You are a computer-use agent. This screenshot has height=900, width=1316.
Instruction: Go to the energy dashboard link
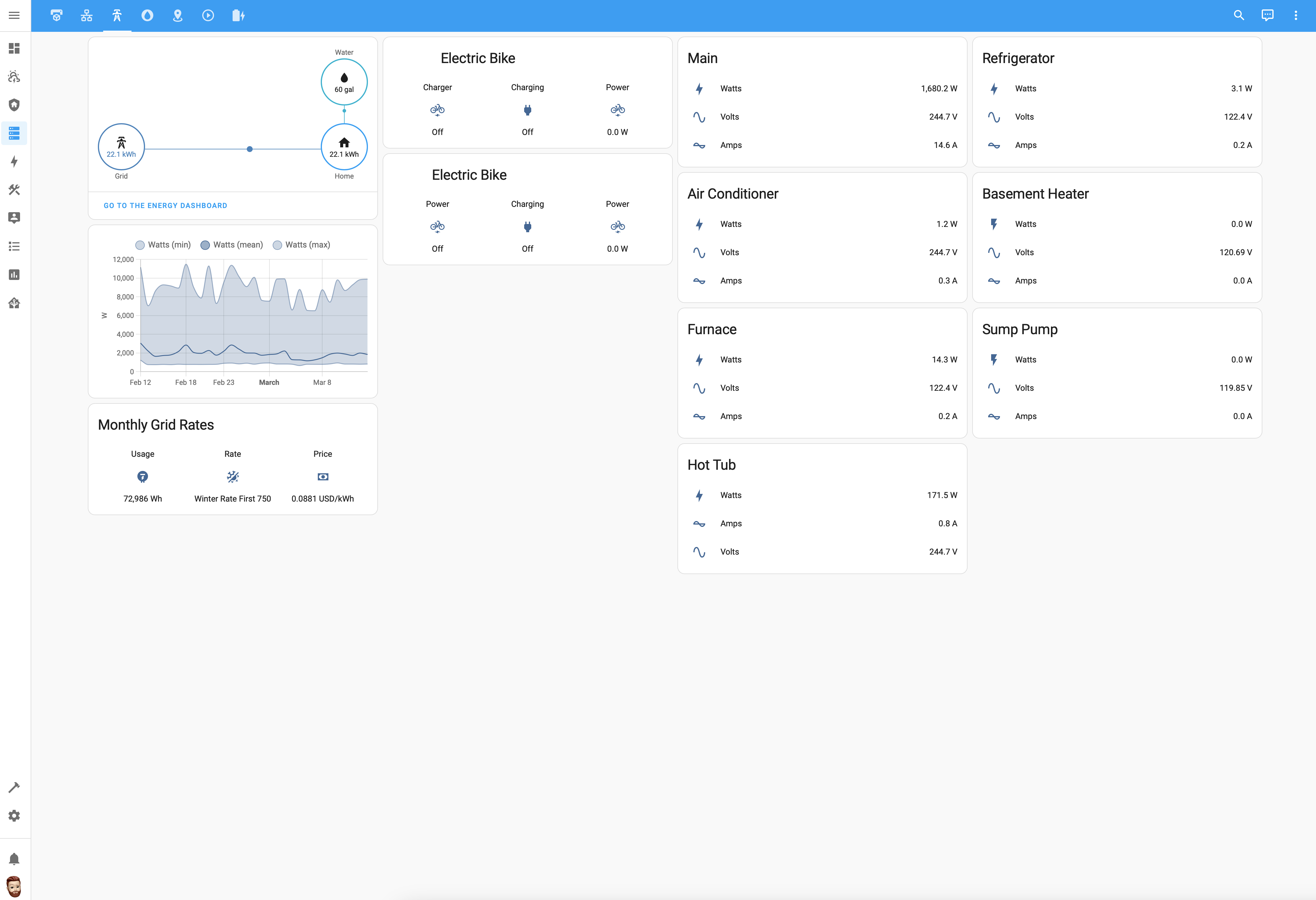165,205
